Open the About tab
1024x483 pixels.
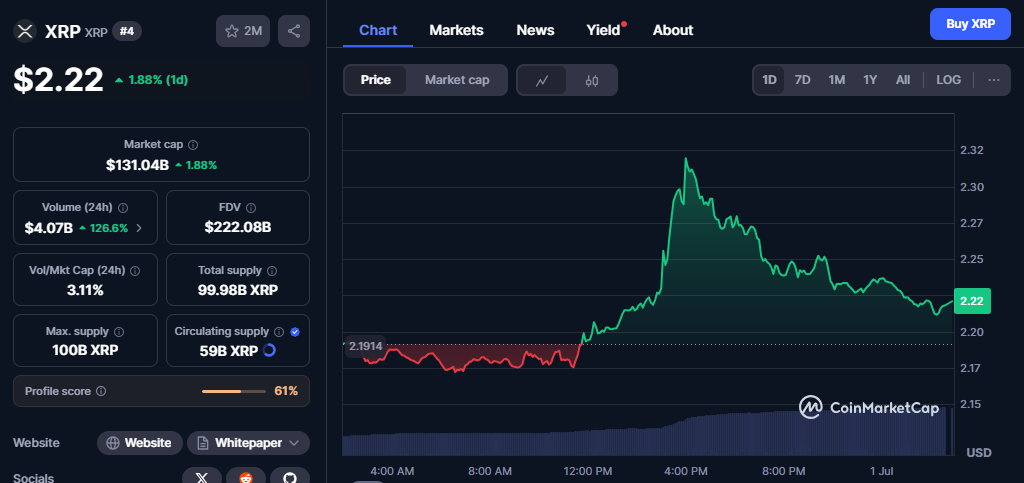[x=673, y=30]
